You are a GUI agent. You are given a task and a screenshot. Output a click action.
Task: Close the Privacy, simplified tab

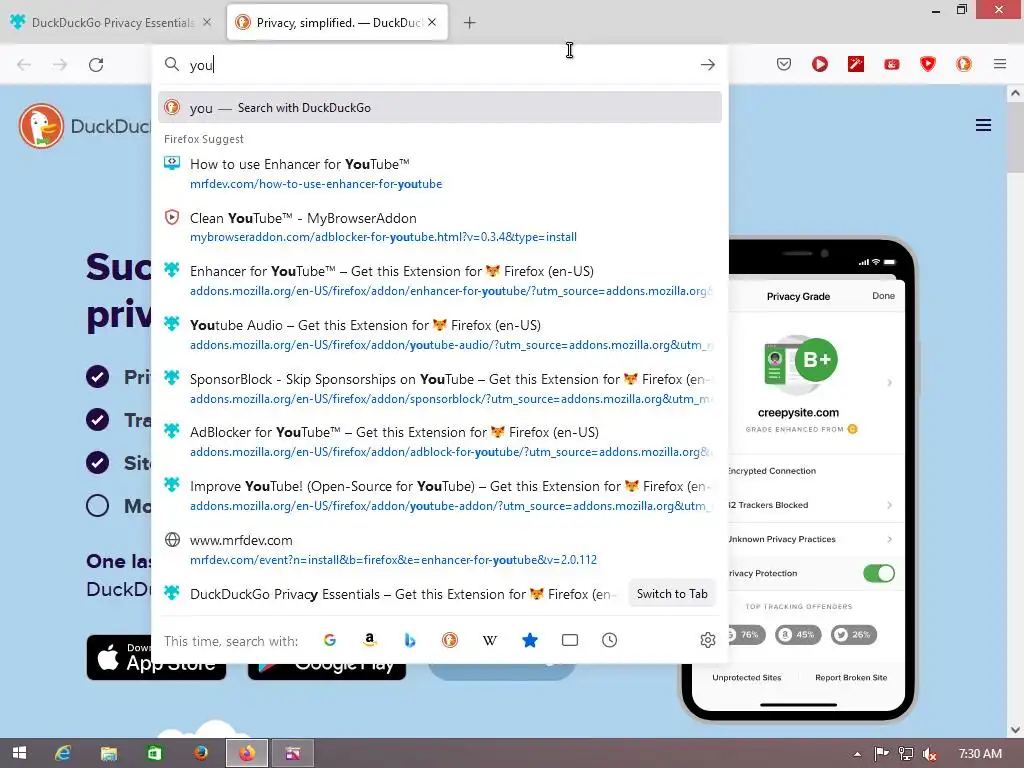[x=432, y=22]
